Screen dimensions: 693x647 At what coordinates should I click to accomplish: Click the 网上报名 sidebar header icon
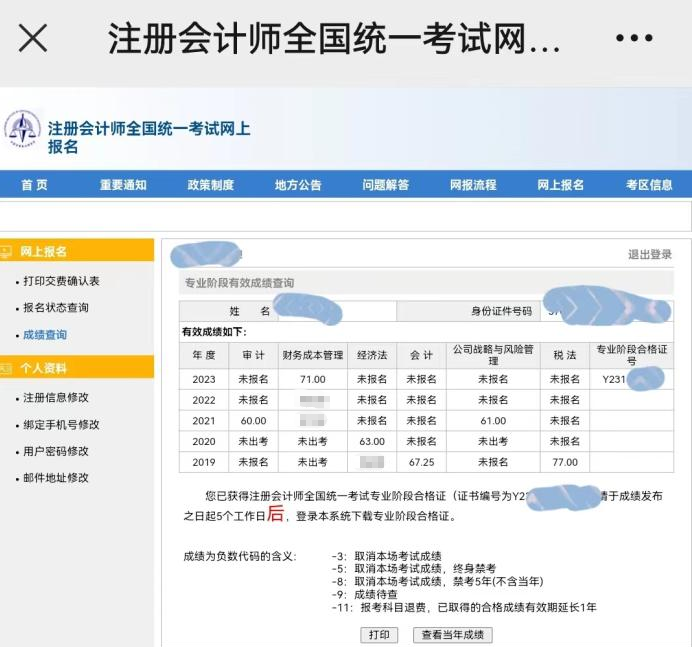pyautogui.click(x=6, y=251)
